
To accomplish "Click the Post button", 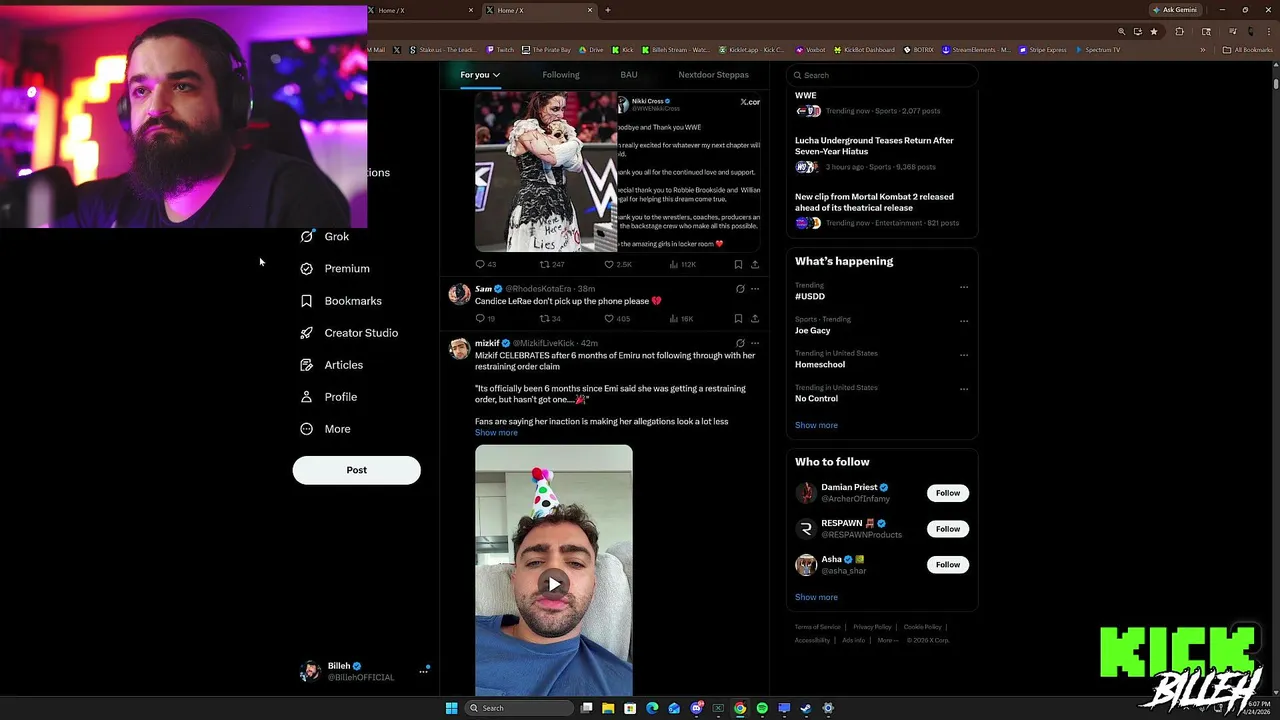I will pos(356,470).
